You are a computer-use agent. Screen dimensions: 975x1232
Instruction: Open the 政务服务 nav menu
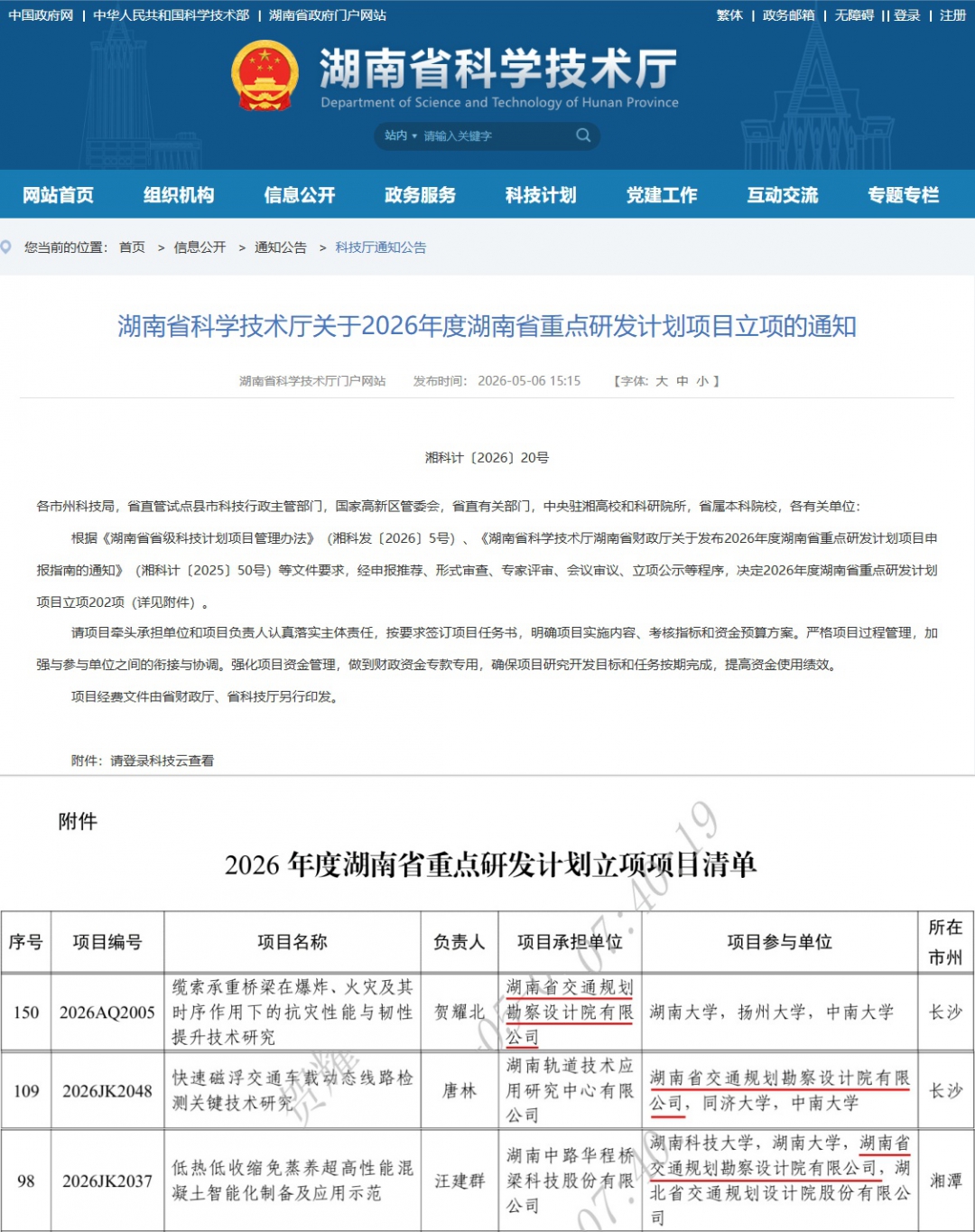[x=420, y=195]
